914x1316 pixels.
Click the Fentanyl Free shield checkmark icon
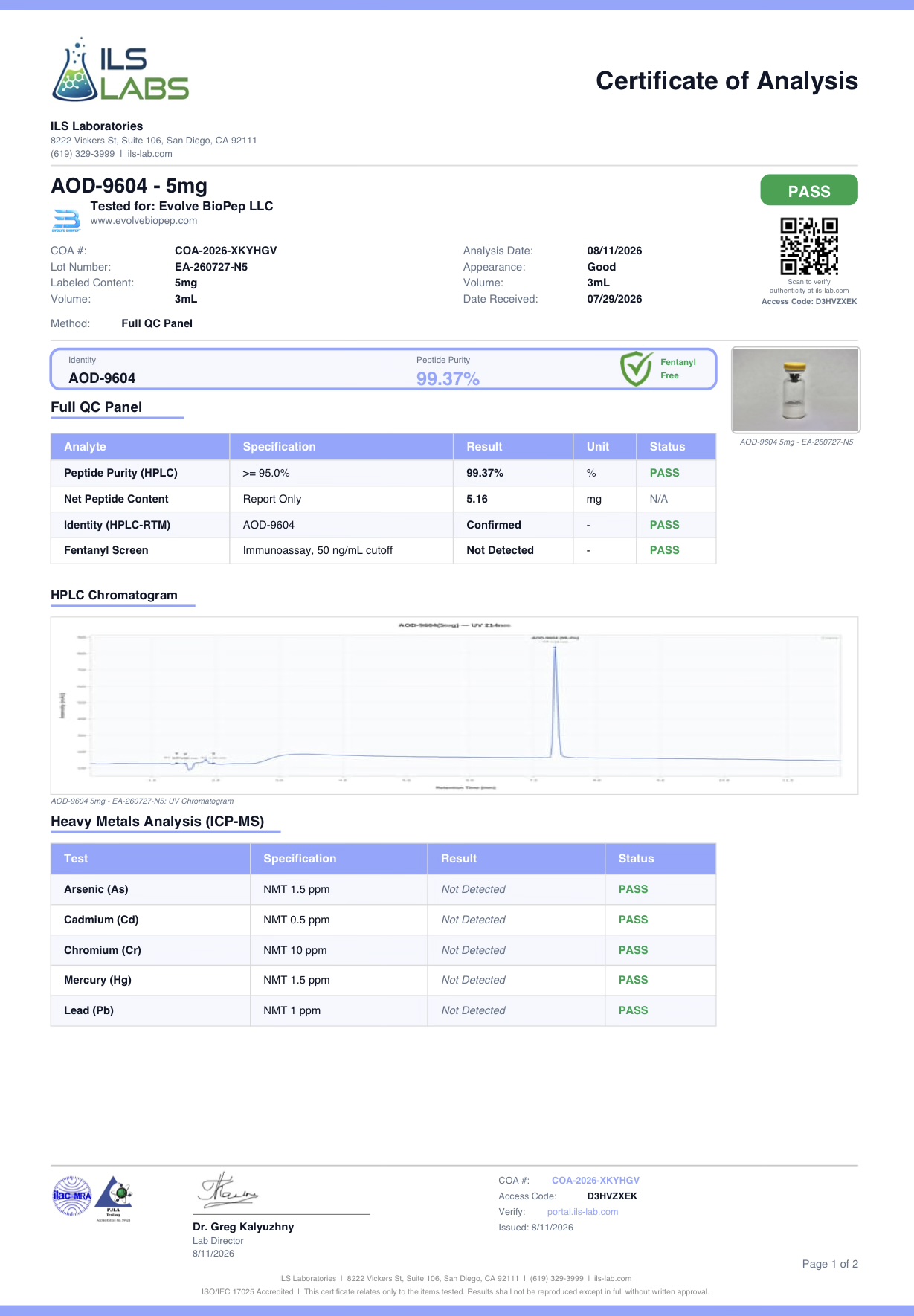point(637,369)
